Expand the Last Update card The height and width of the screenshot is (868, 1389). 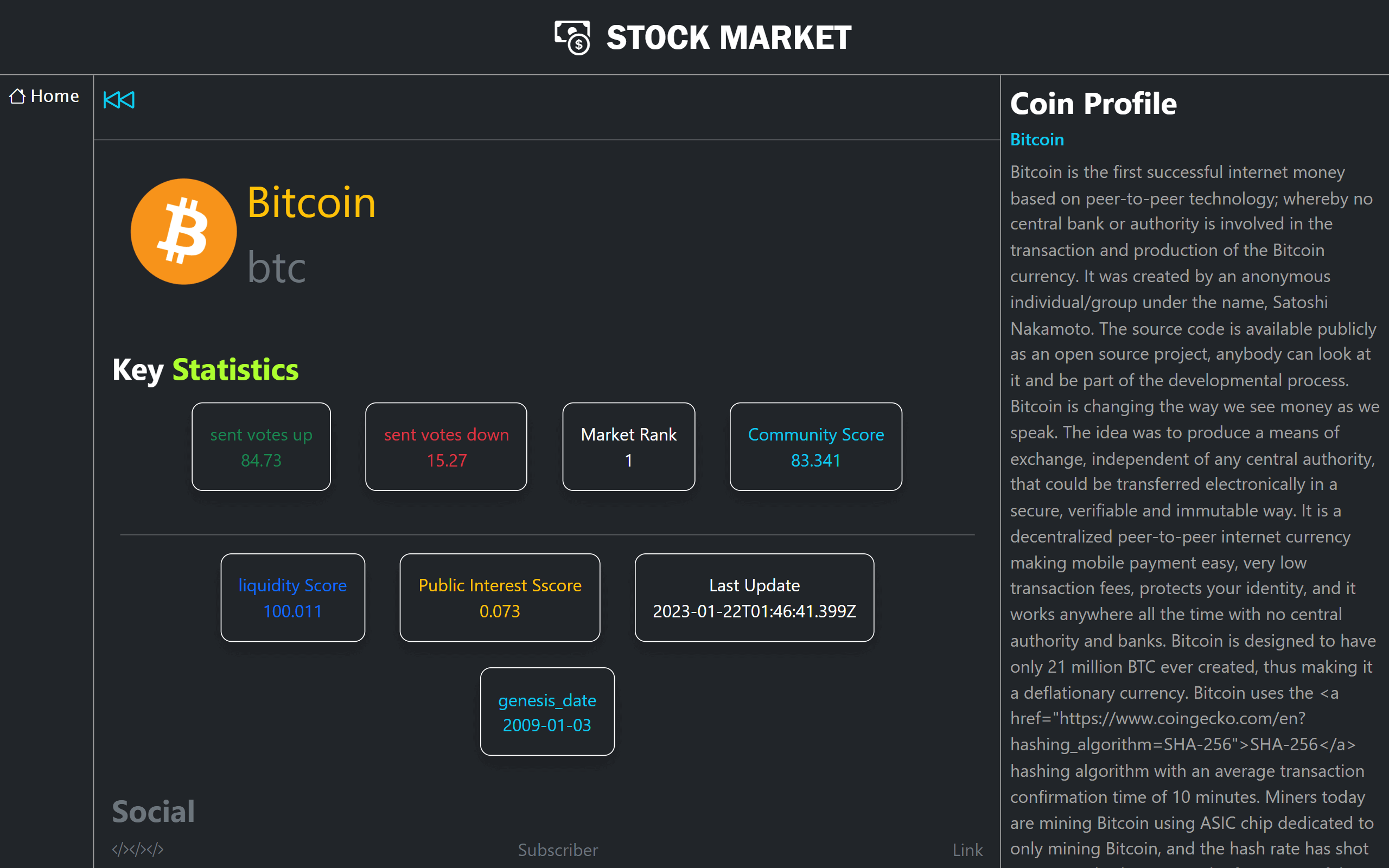tap(754, 598)
